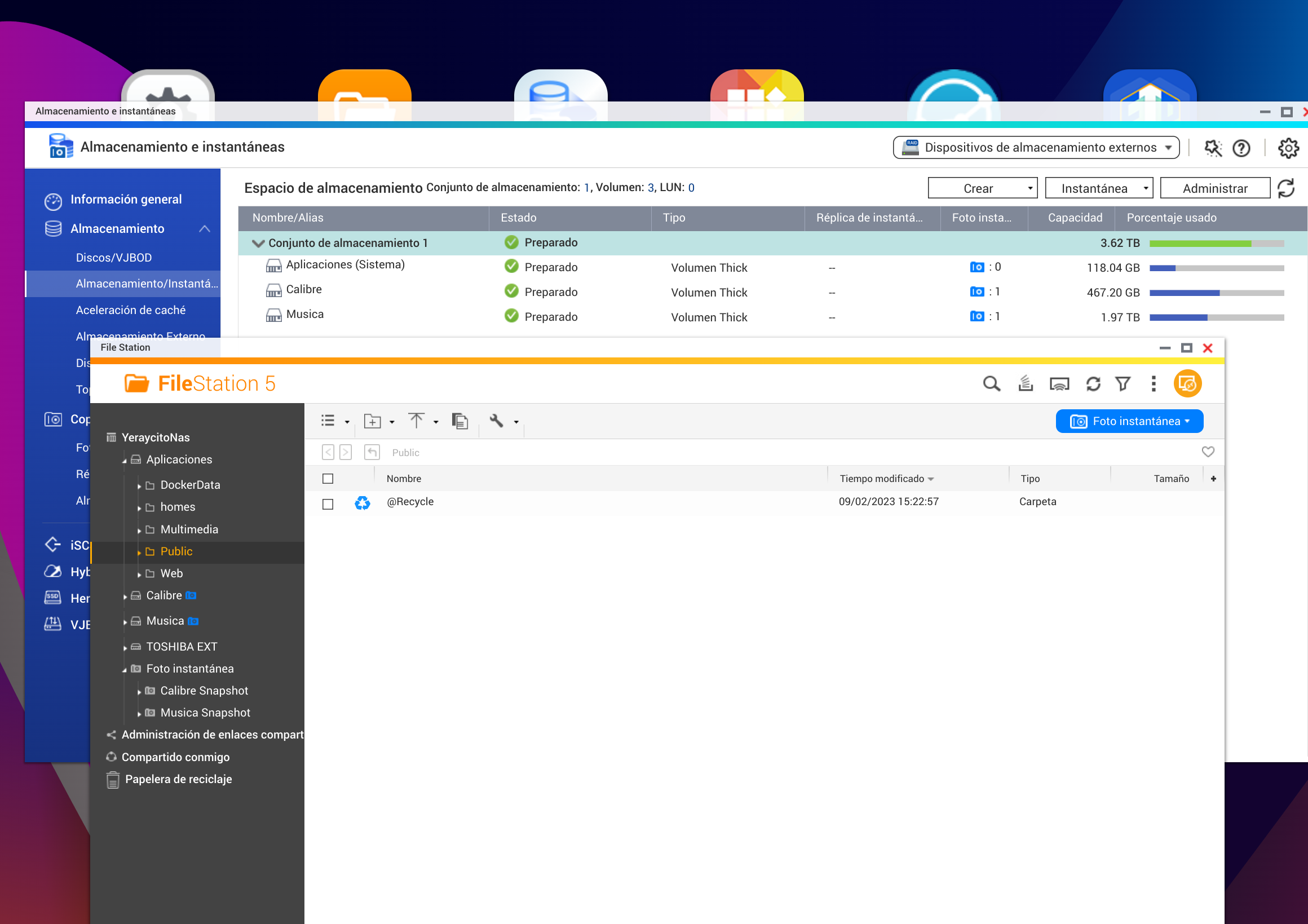Add Public folder to favorites heart
The height and width of the screenshot is (924, 1308).
pyautogui.click(x=1208, y=452)
